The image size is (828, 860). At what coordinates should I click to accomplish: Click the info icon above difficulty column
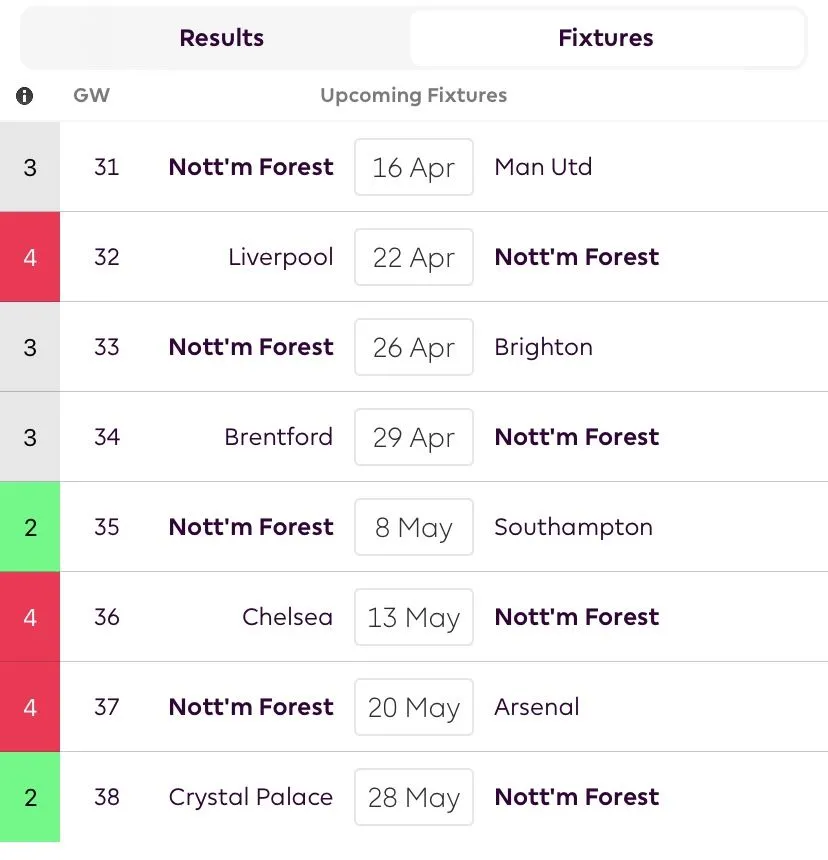tap(25, 96)
